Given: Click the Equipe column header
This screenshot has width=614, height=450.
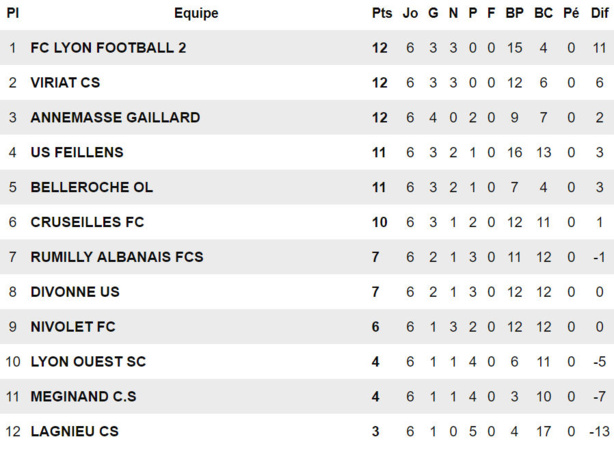Looking at the screenshot, I should coord(196,13).
